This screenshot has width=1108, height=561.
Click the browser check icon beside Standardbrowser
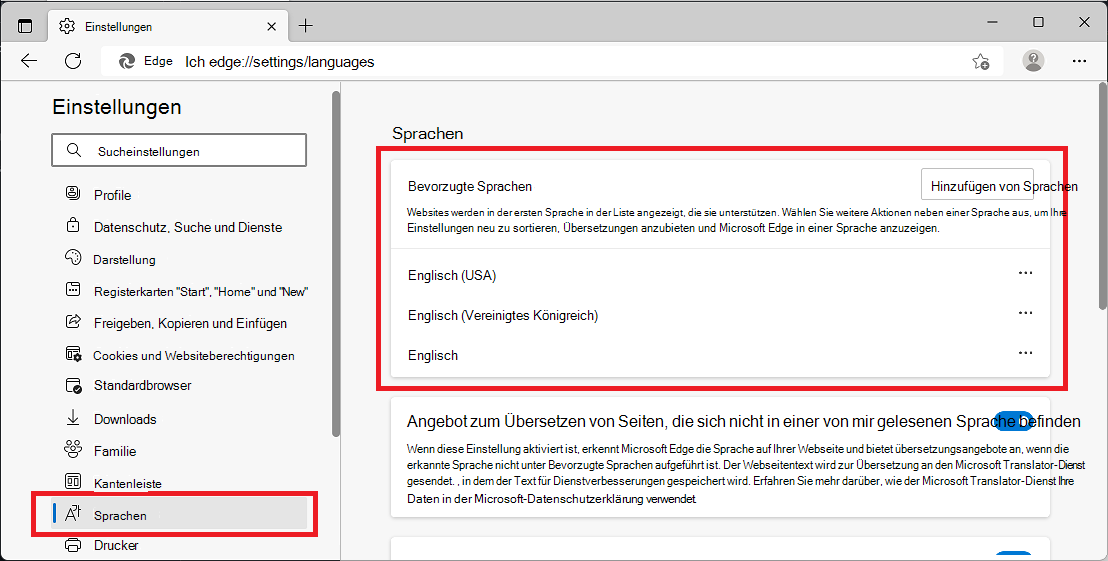click(x=73, y=386)
